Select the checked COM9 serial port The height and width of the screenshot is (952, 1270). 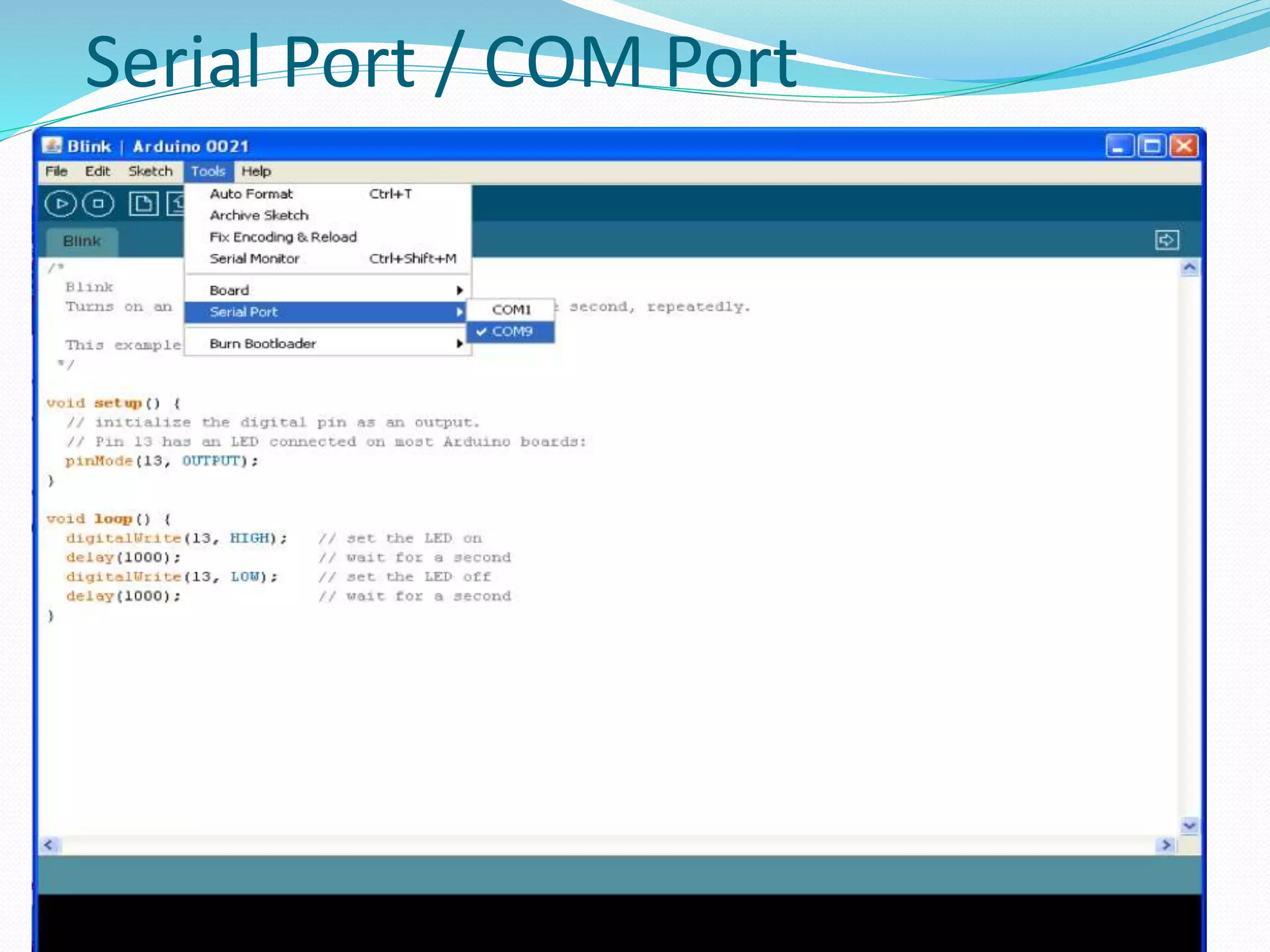511,332
